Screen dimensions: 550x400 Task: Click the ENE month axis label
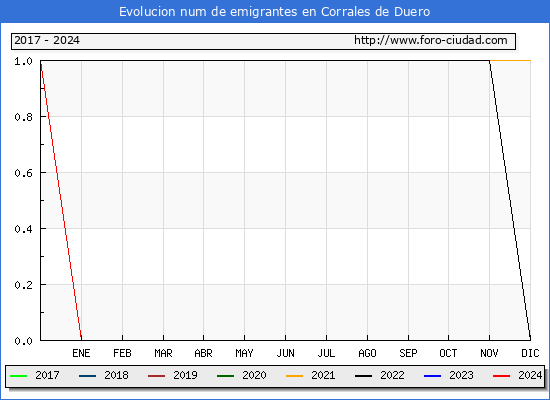81,353
